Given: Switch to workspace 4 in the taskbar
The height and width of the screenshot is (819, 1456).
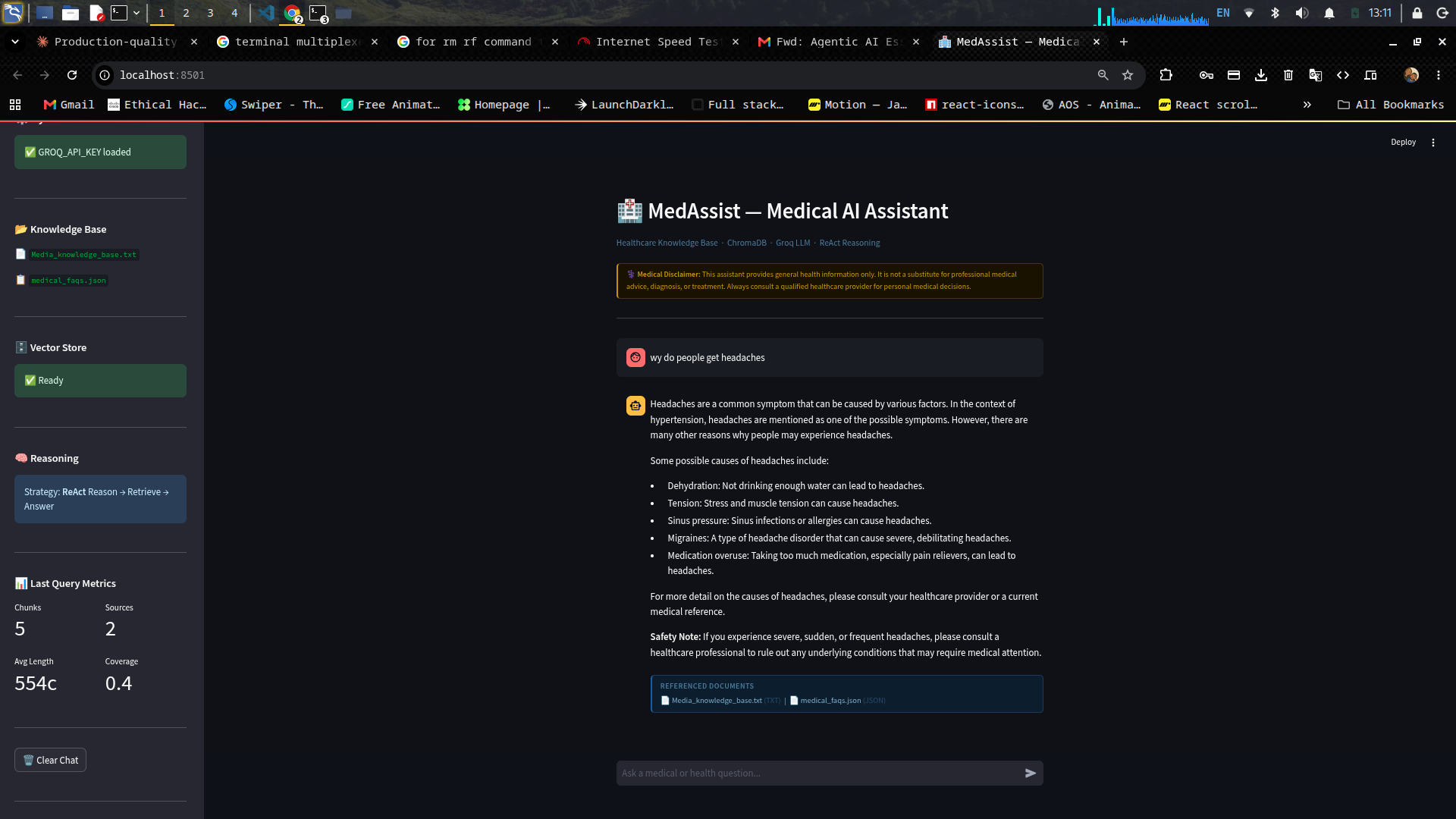Looking at the screenshot, I should click(x=234, y=13).
